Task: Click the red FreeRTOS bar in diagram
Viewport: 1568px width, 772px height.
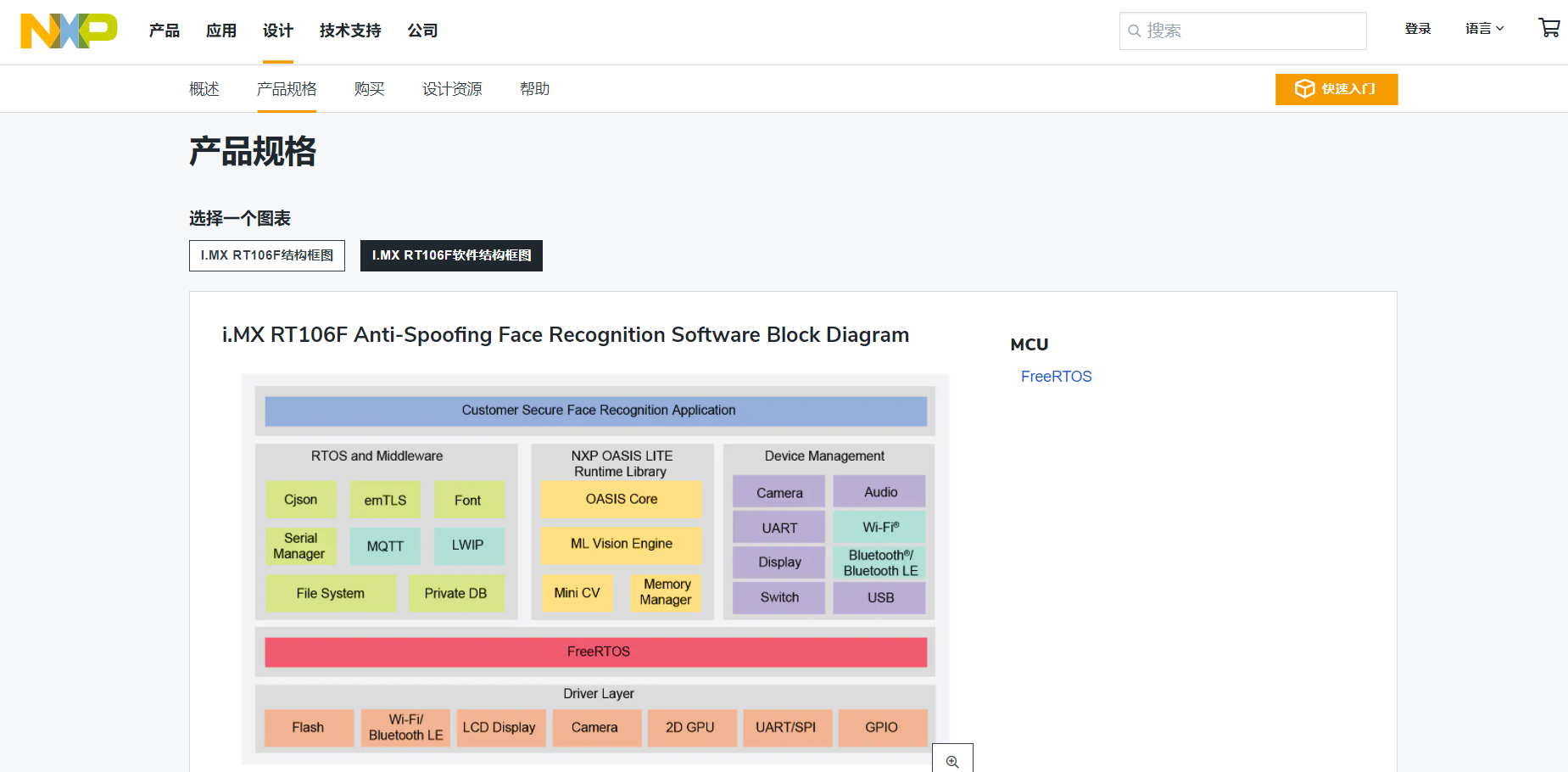Action: (596, 652)
